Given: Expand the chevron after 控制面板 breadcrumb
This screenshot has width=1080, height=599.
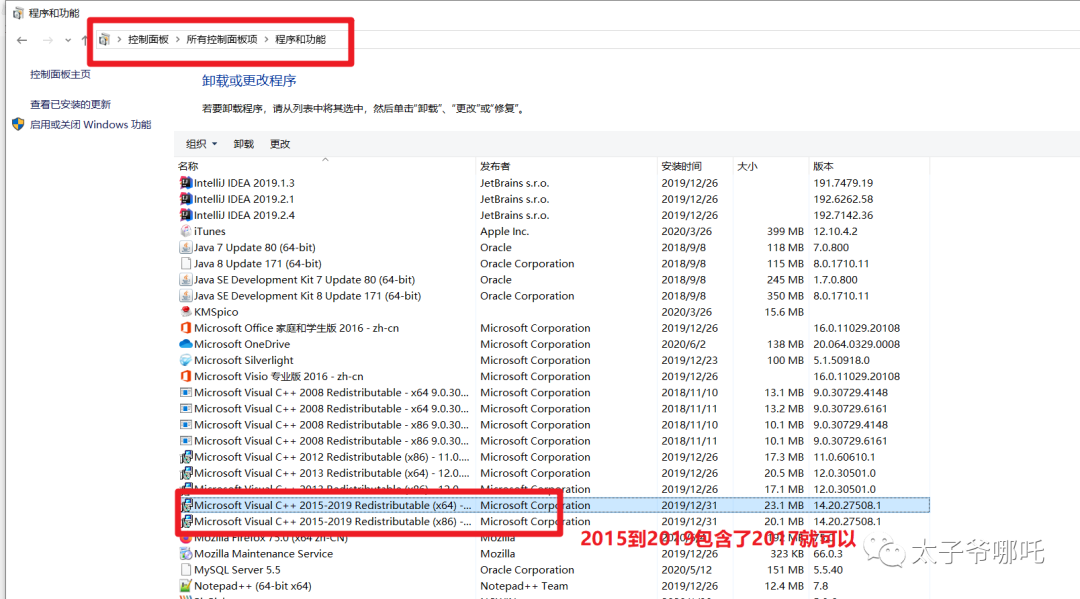Looking at the screenshot, I should click(x=178, y=39).
